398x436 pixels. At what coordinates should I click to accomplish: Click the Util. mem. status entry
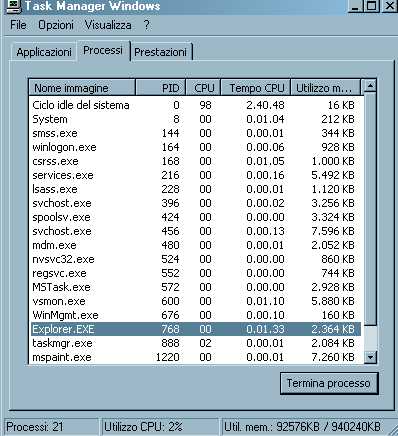pos(308,427)
